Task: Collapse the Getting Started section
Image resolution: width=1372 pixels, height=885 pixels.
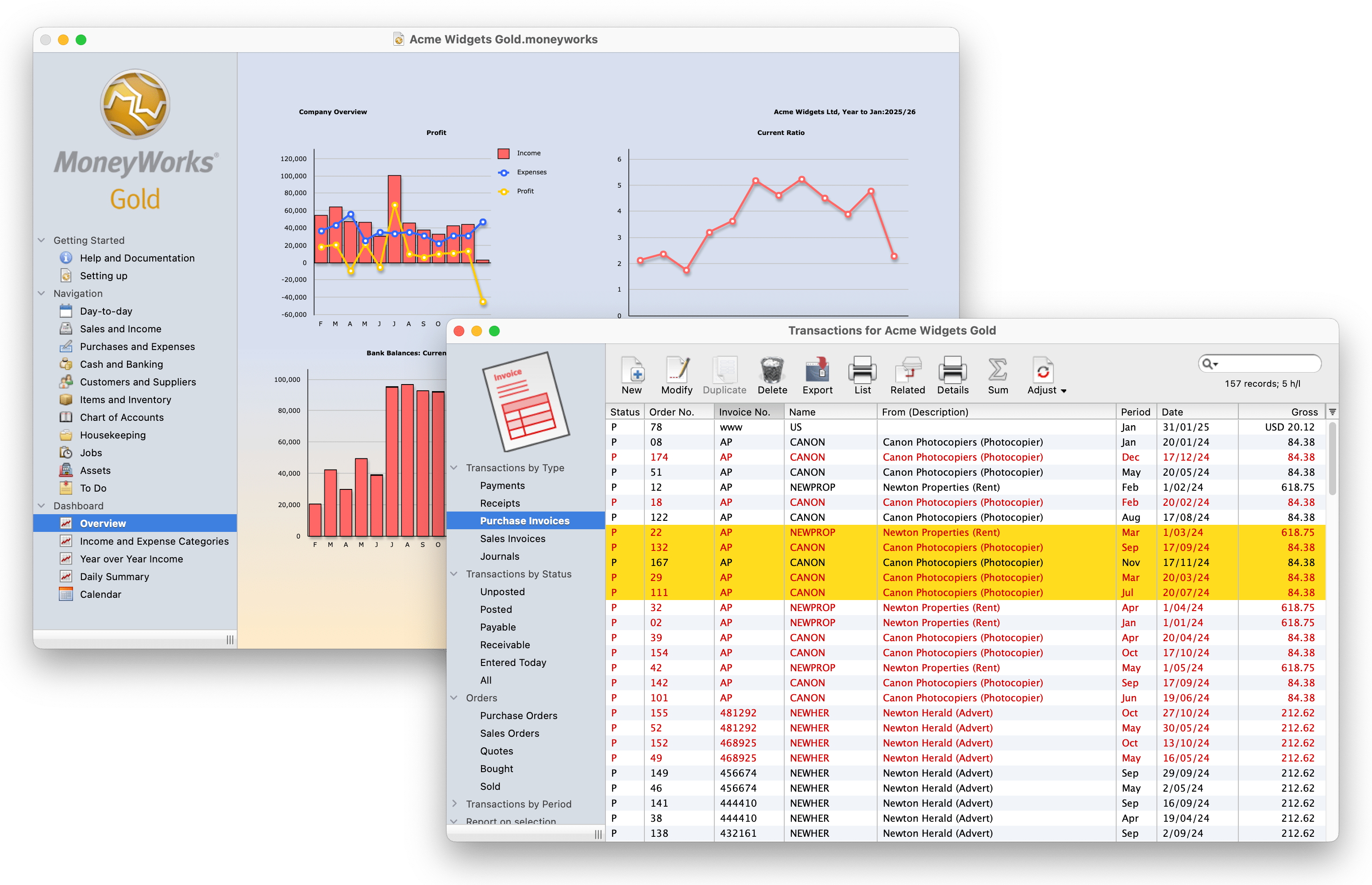Action: coord(42,240)
